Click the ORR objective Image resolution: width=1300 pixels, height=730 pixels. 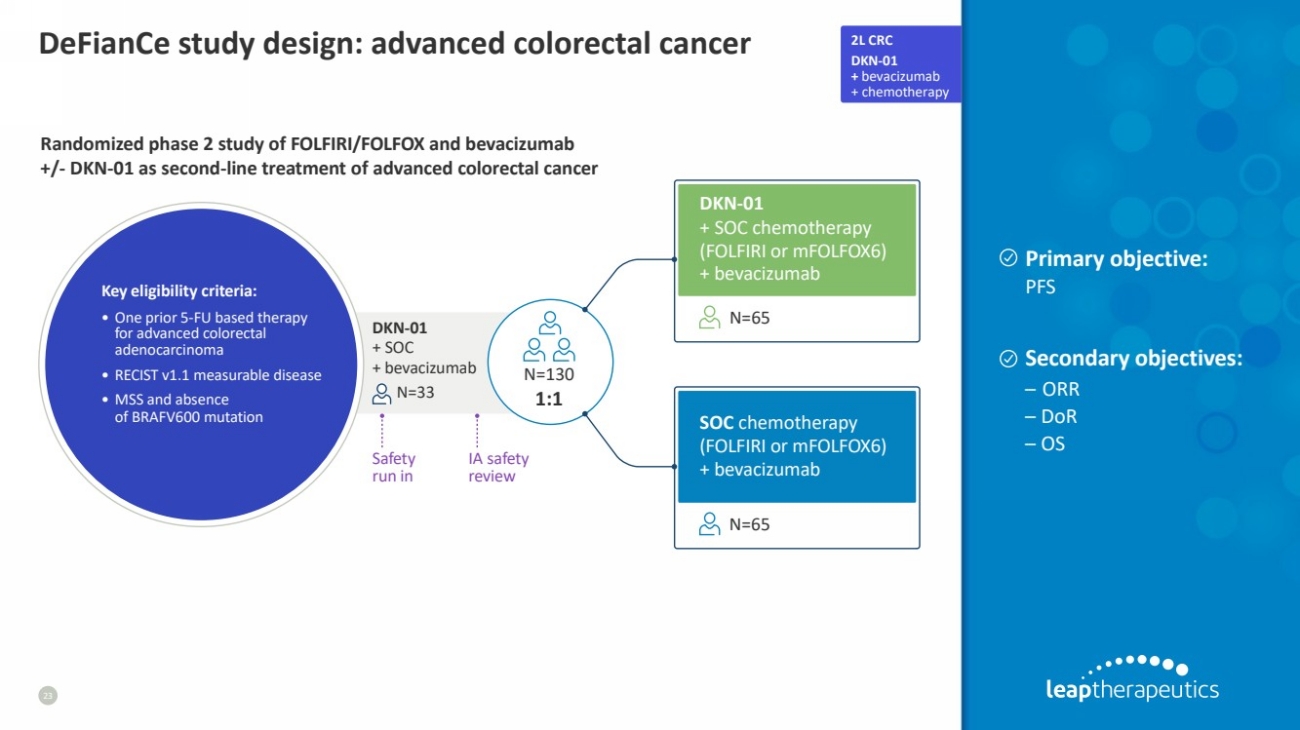pyautogui.click(x=1052, y=390)
